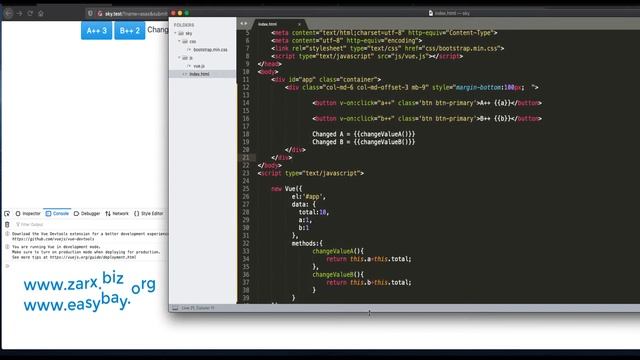Screen dimensions: 640x360
Task: Click the A++ 3 button
Action: pos(96,31)
